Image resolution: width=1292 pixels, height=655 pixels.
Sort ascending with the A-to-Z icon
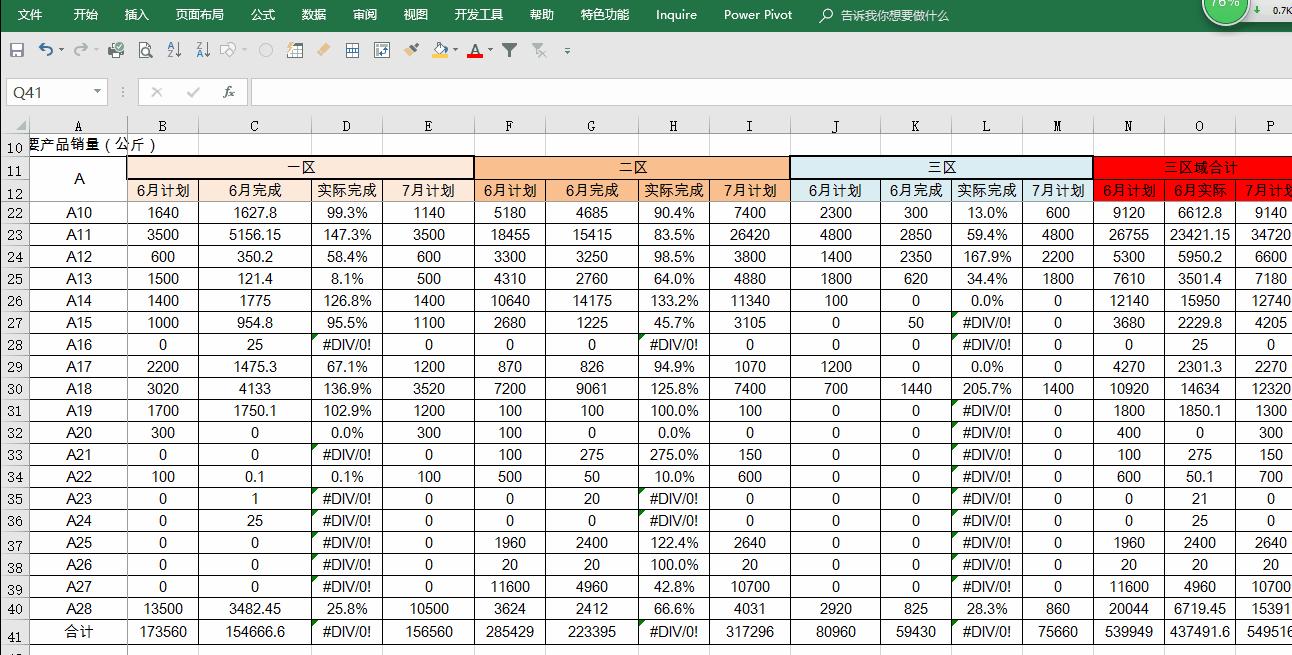tap(174, 50)
